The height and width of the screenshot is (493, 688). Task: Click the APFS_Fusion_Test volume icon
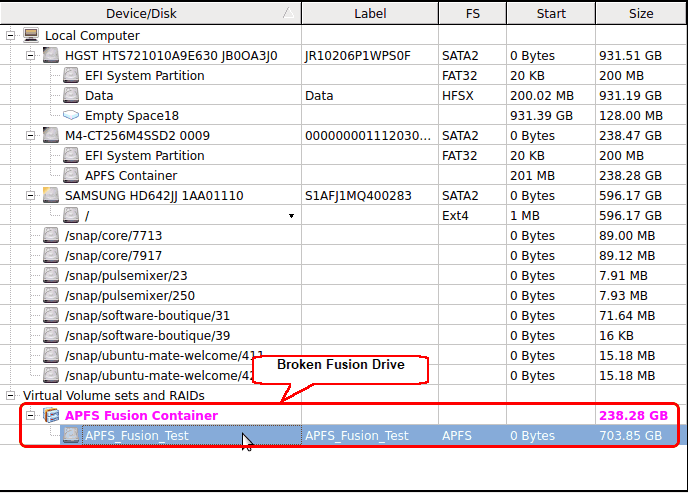(71, 435)
